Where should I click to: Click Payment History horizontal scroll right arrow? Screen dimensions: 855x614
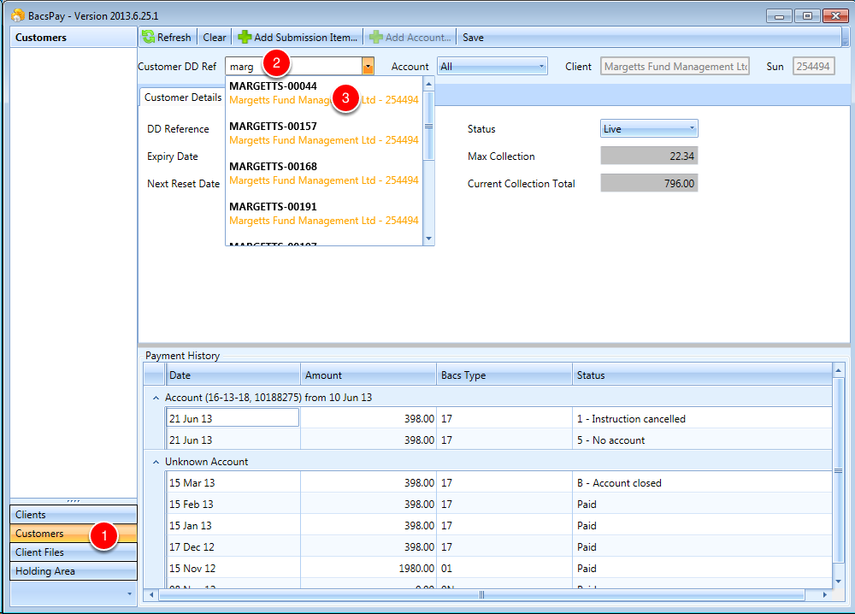click(824, 595)
